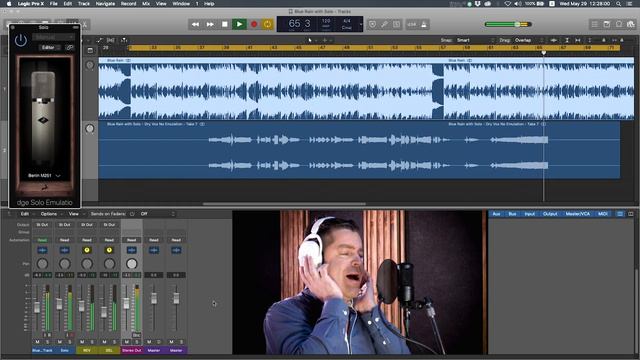Click the horizontal scrollbar under tracks area
640x360 pixels.
pyautogui.click(x=284, y=204)
